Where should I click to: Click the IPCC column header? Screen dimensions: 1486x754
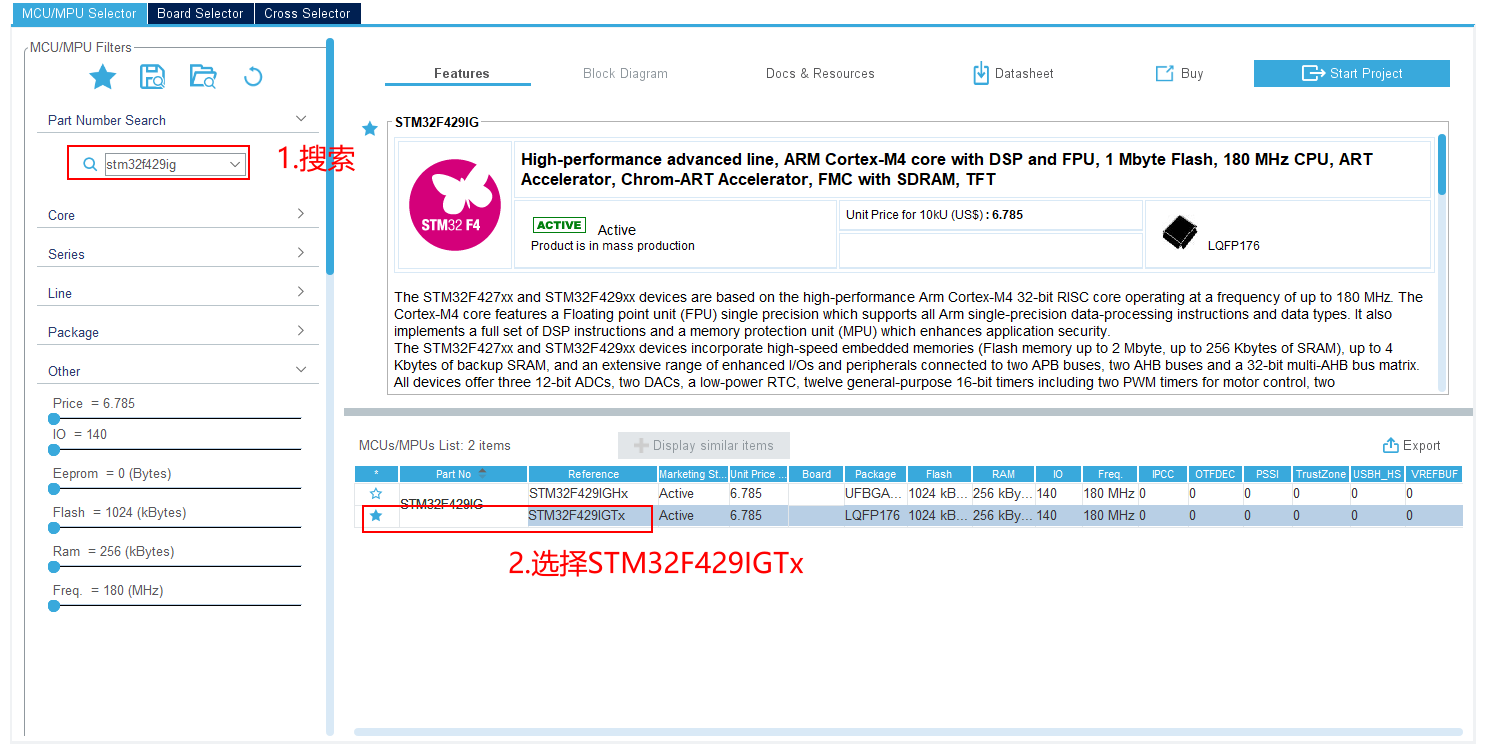[x=1162, y=474]
